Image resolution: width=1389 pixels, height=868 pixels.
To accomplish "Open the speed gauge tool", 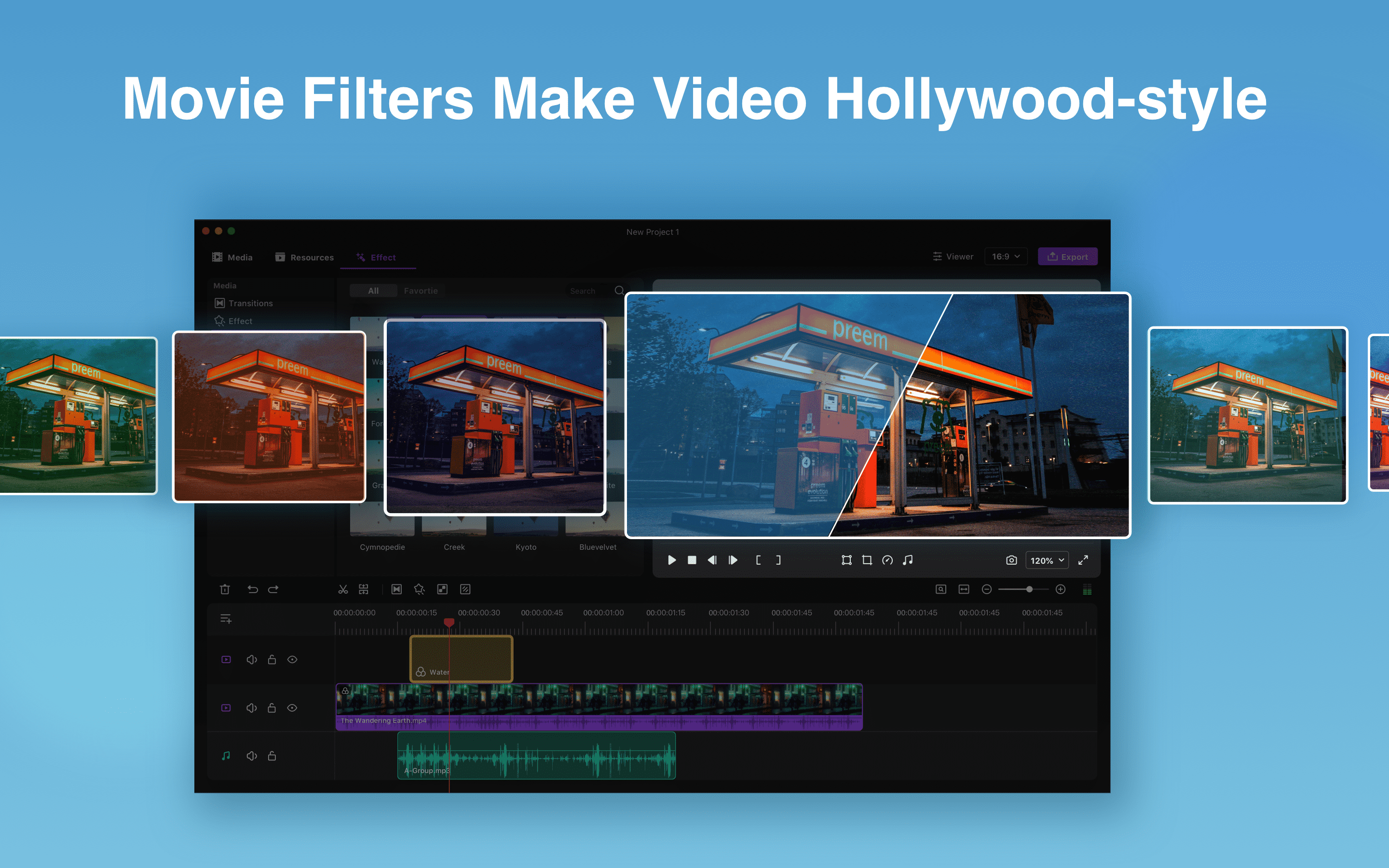I will (x=887, y=560).
